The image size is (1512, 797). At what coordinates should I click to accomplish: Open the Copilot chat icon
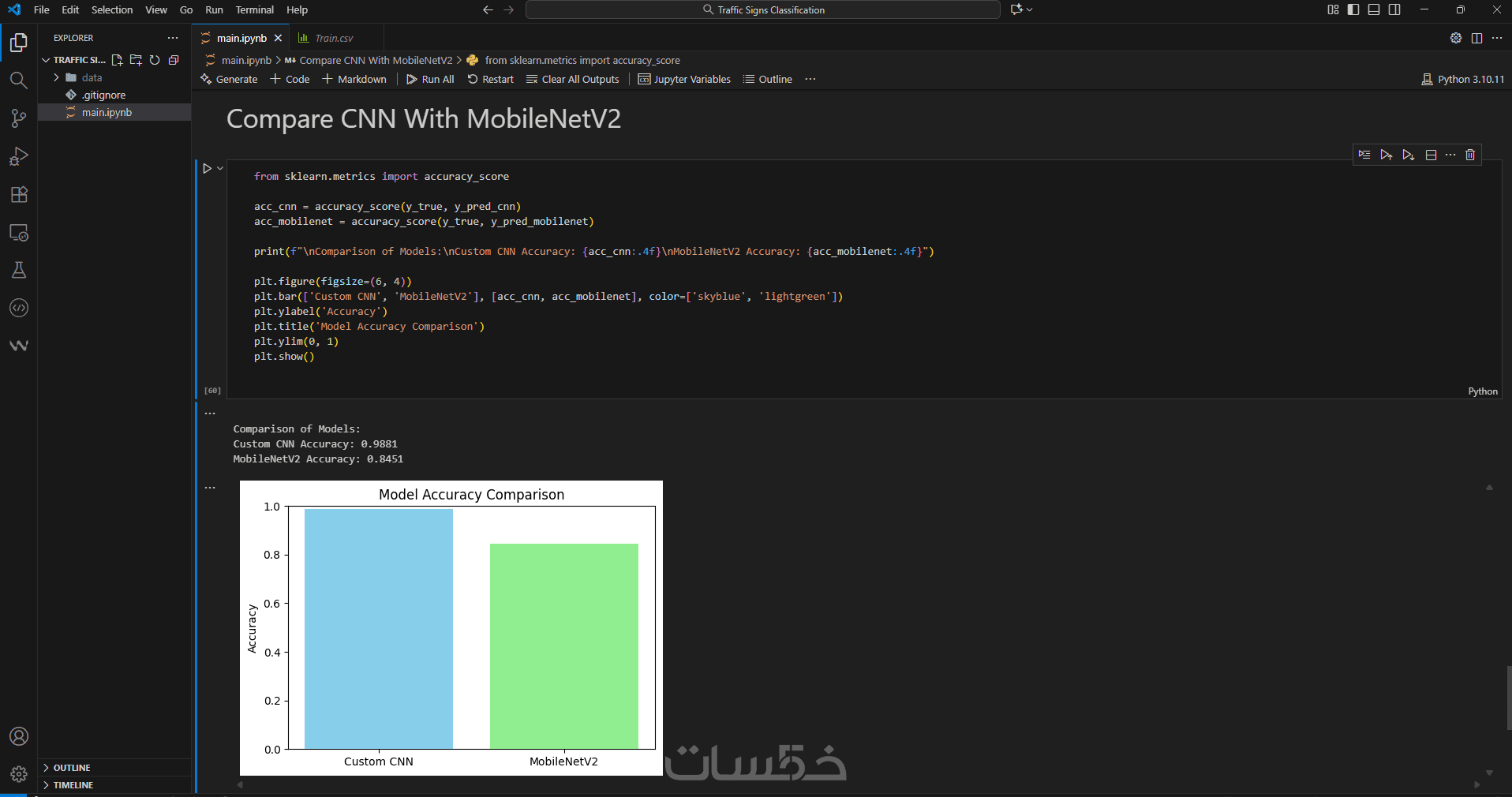click(1016, 9)
